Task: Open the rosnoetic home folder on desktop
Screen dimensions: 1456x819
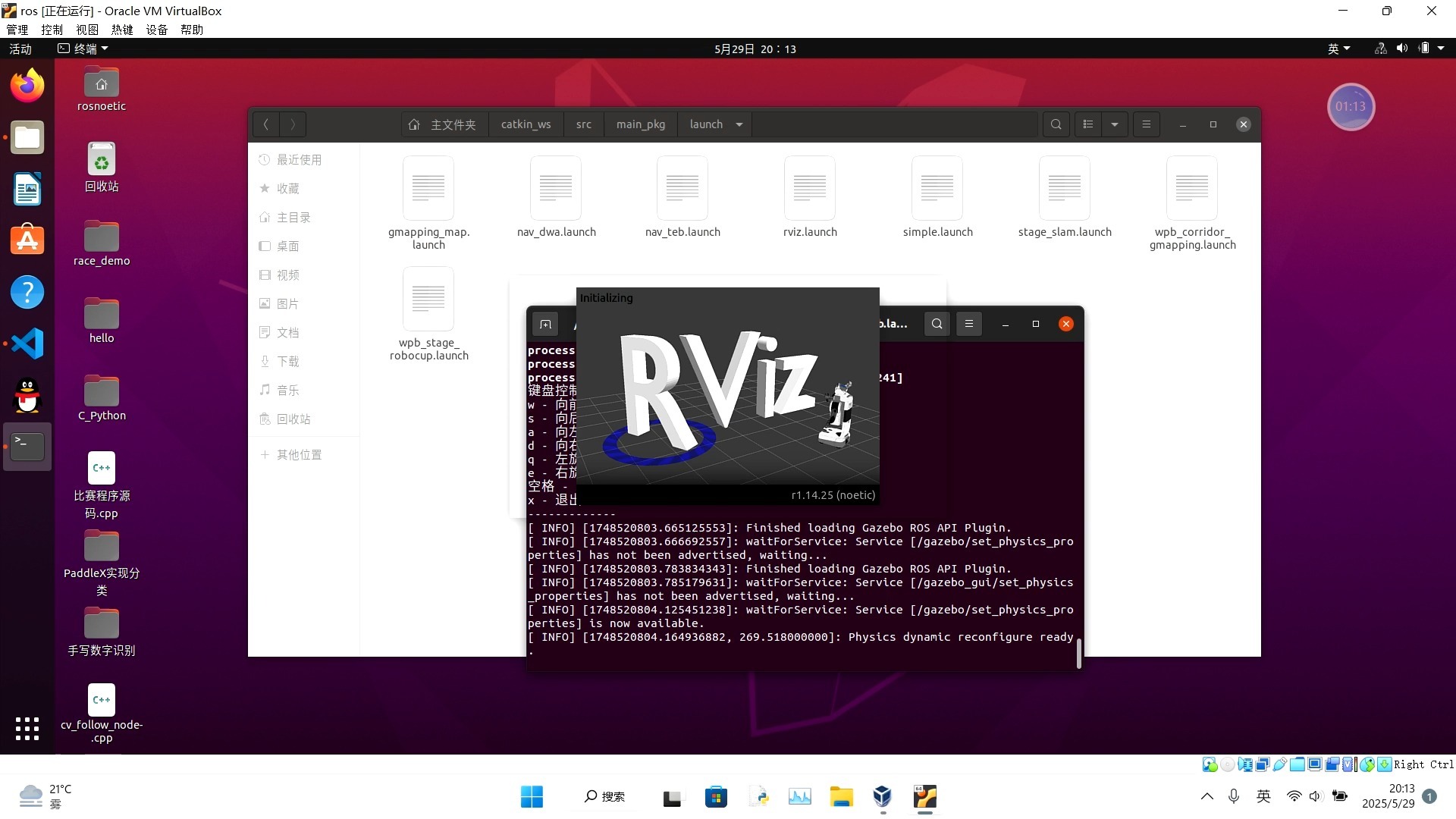Action: point(102,89)
